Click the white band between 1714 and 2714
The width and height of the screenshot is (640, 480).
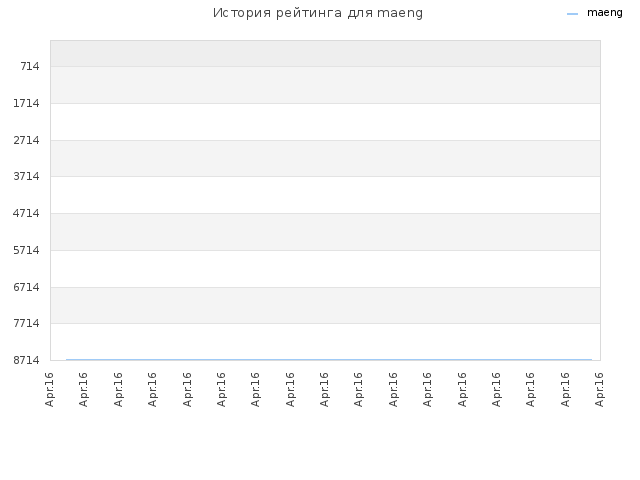pos(325,122)
